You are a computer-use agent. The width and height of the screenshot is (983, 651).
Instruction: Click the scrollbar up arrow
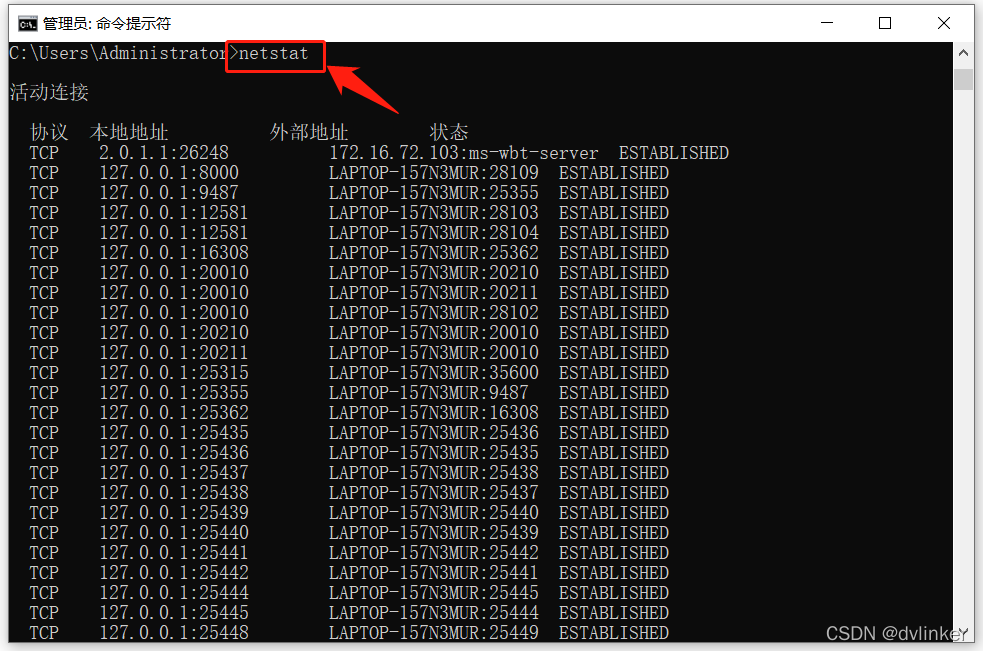click(963, 53)
